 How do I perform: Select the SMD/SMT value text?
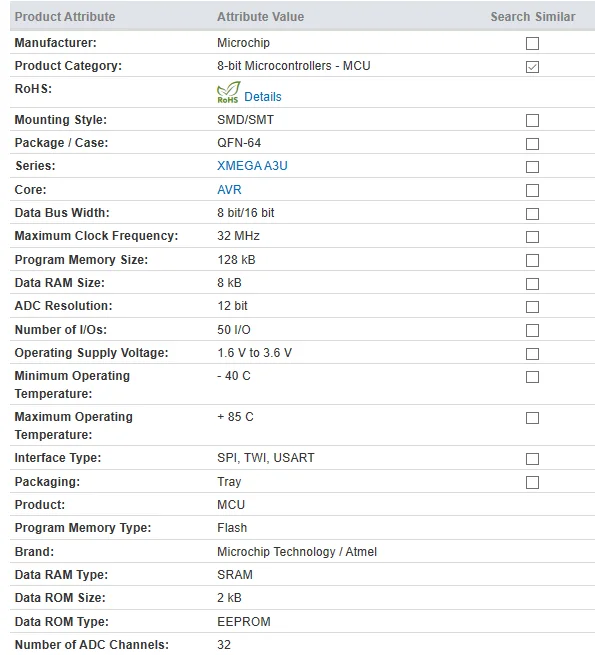click(245, 120)
